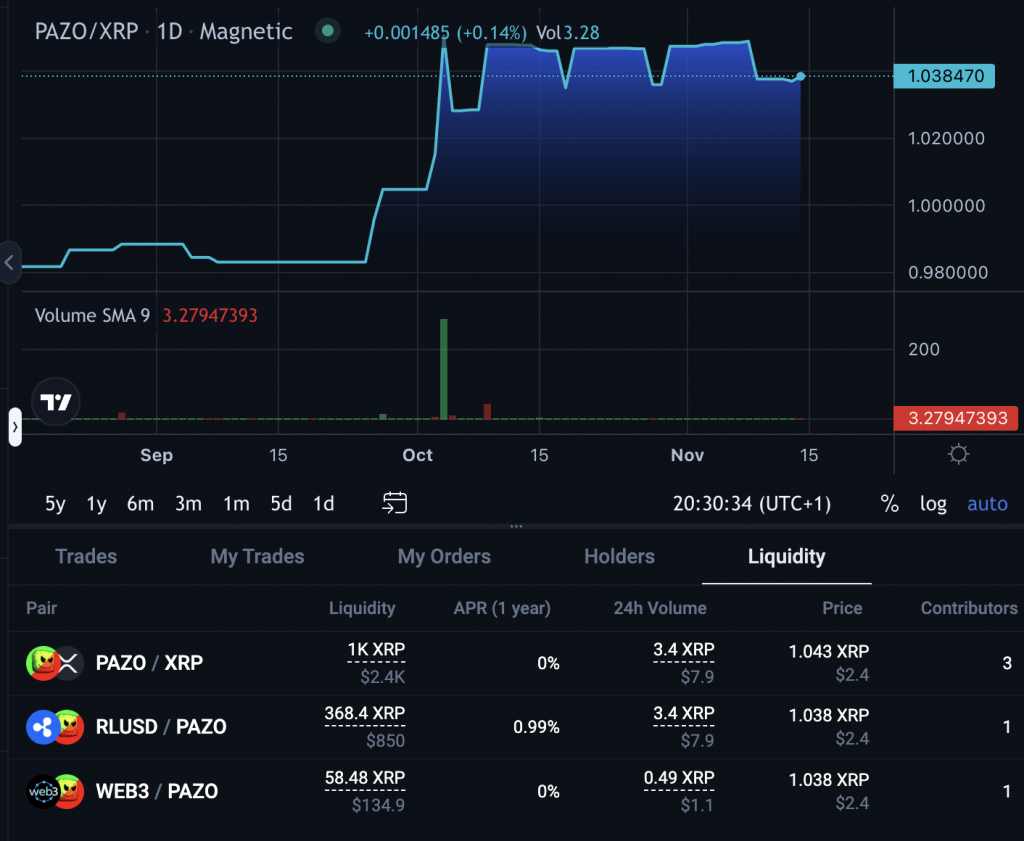Sort table by the Liquidity column header
The image size is (1024, 841).
click(x=362, y=608)
